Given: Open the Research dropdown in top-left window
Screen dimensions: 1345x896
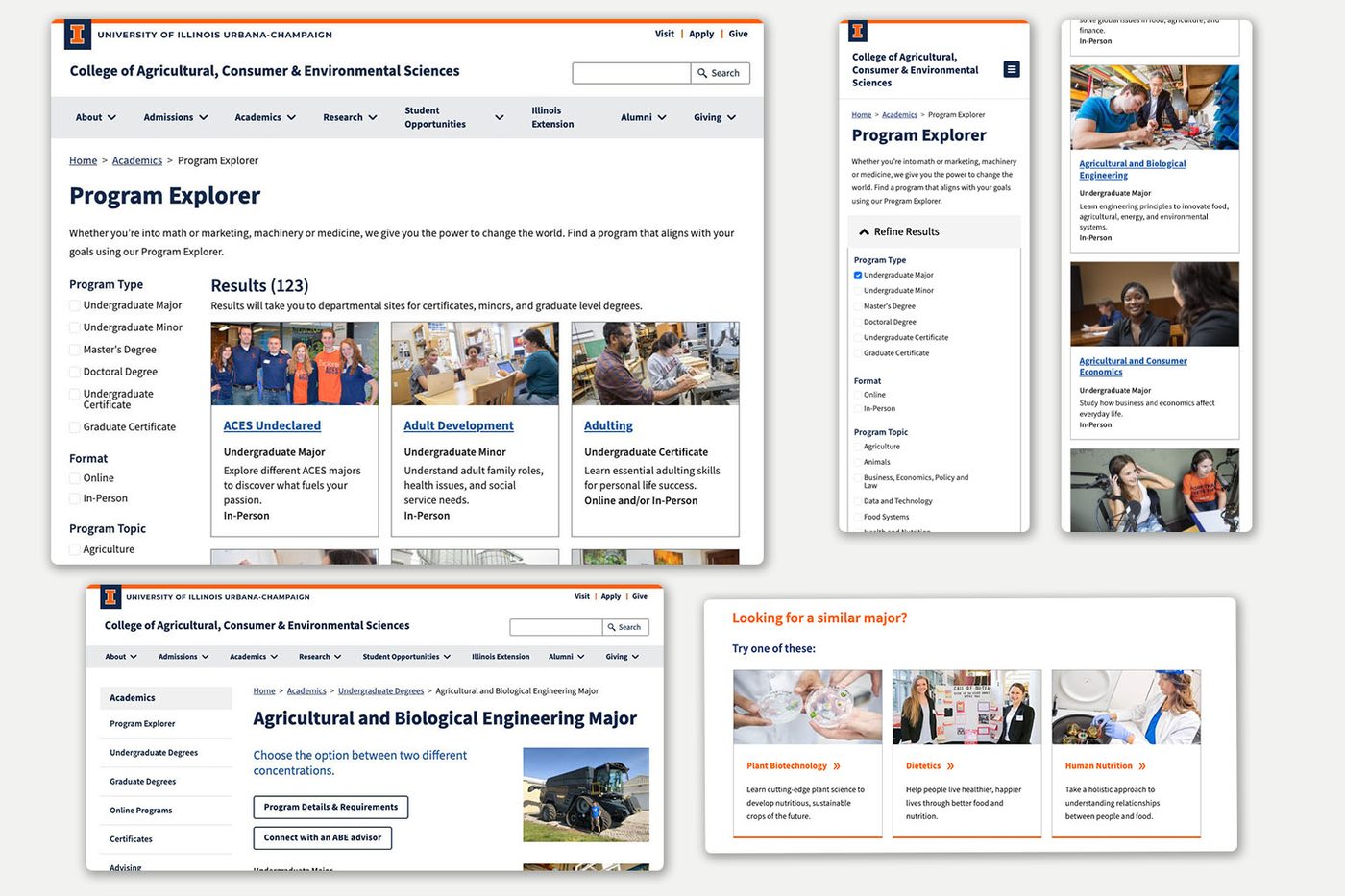Looking at the screenshot, I should (x=350, y=117).
